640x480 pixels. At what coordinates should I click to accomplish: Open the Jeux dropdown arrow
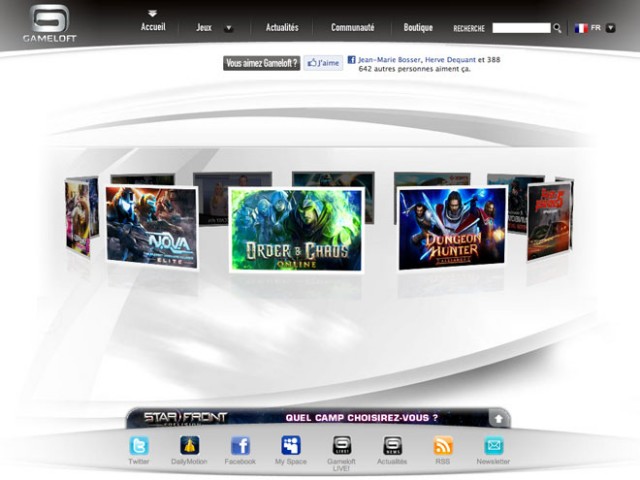229,28
